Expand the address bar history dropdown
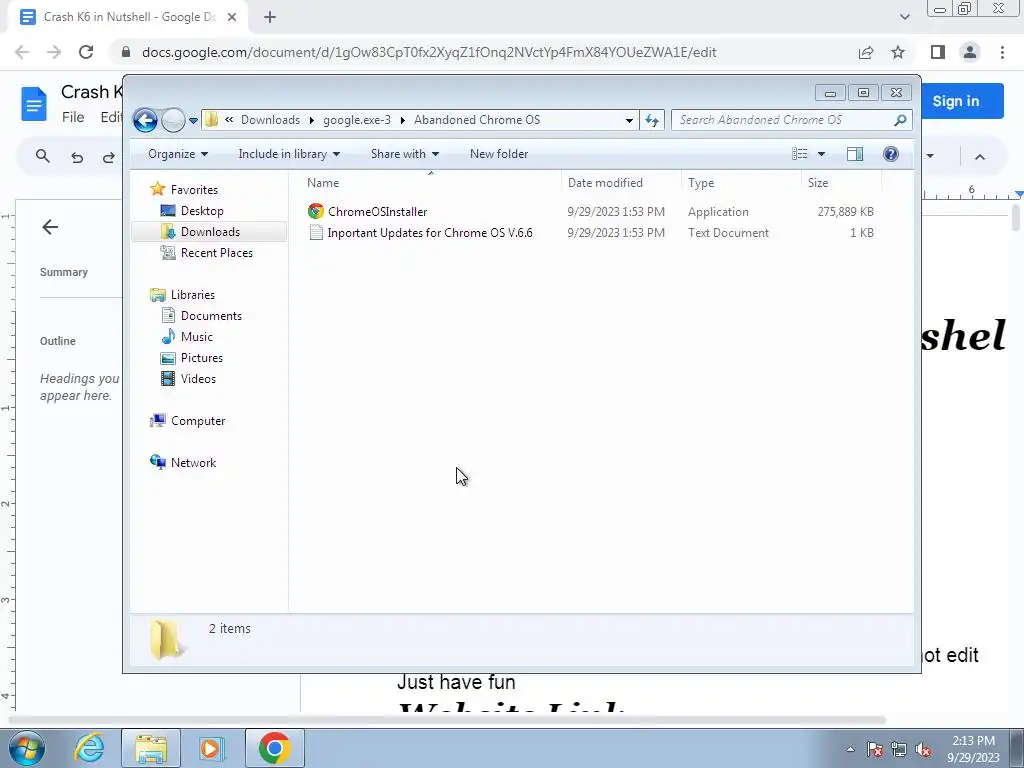Screen dimensions: 1024x768 click(x=629, y=120)
